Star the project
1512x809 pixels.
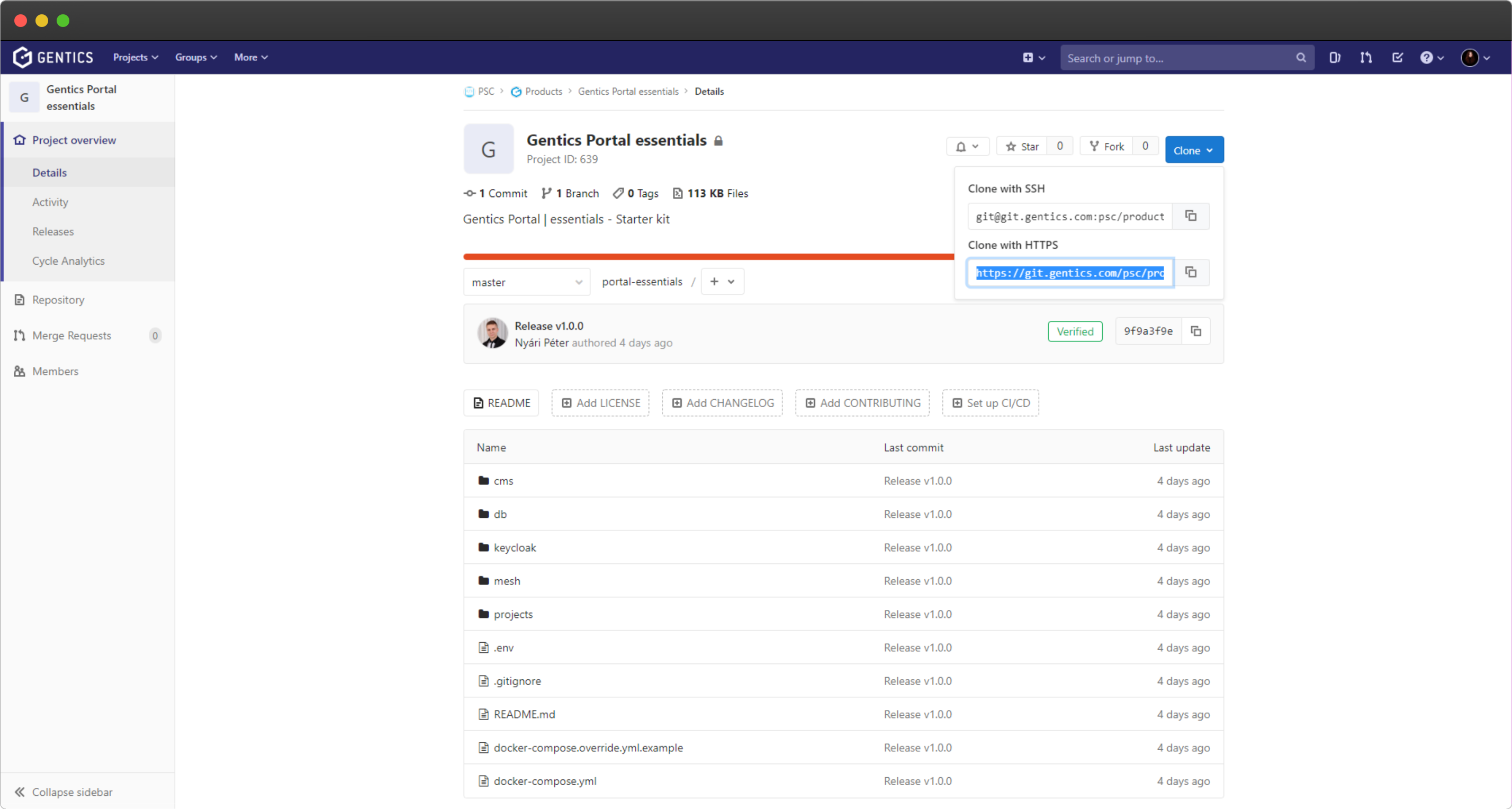[x=1022, y=146]
